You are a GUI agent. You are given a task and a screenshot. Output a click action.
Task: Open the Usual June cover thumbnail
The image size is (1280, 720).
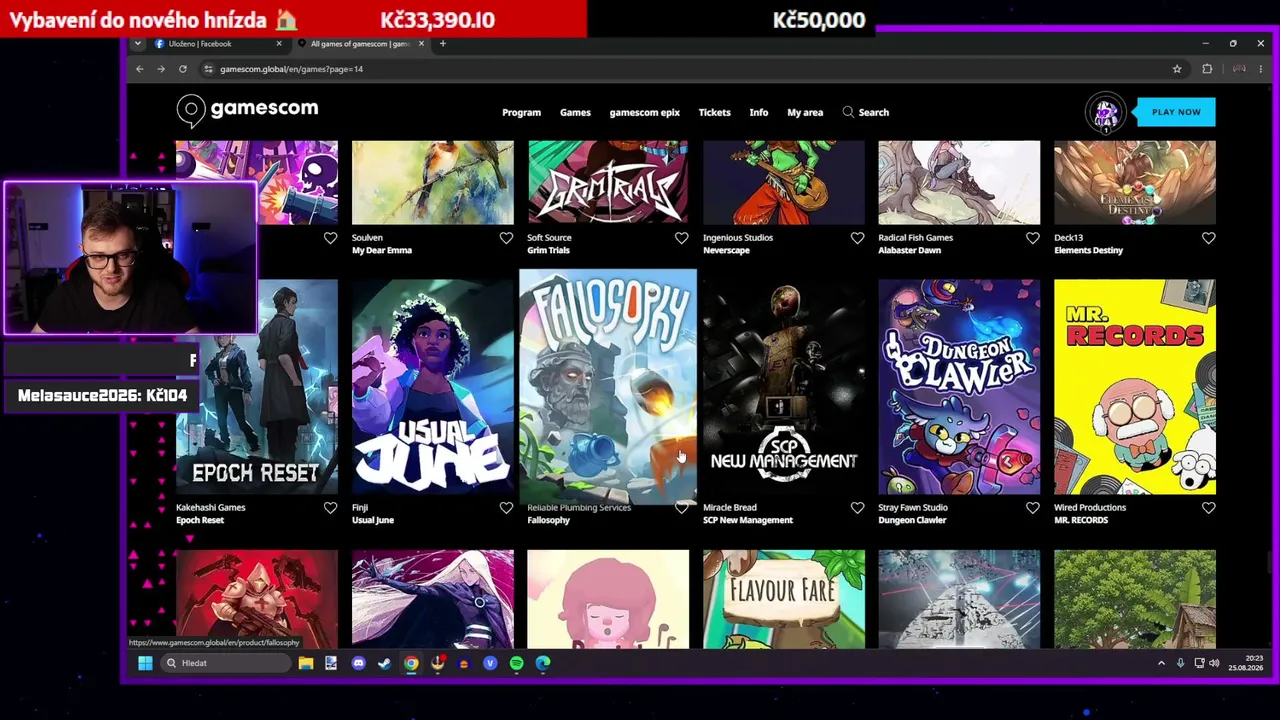click(x=433, y=387)
